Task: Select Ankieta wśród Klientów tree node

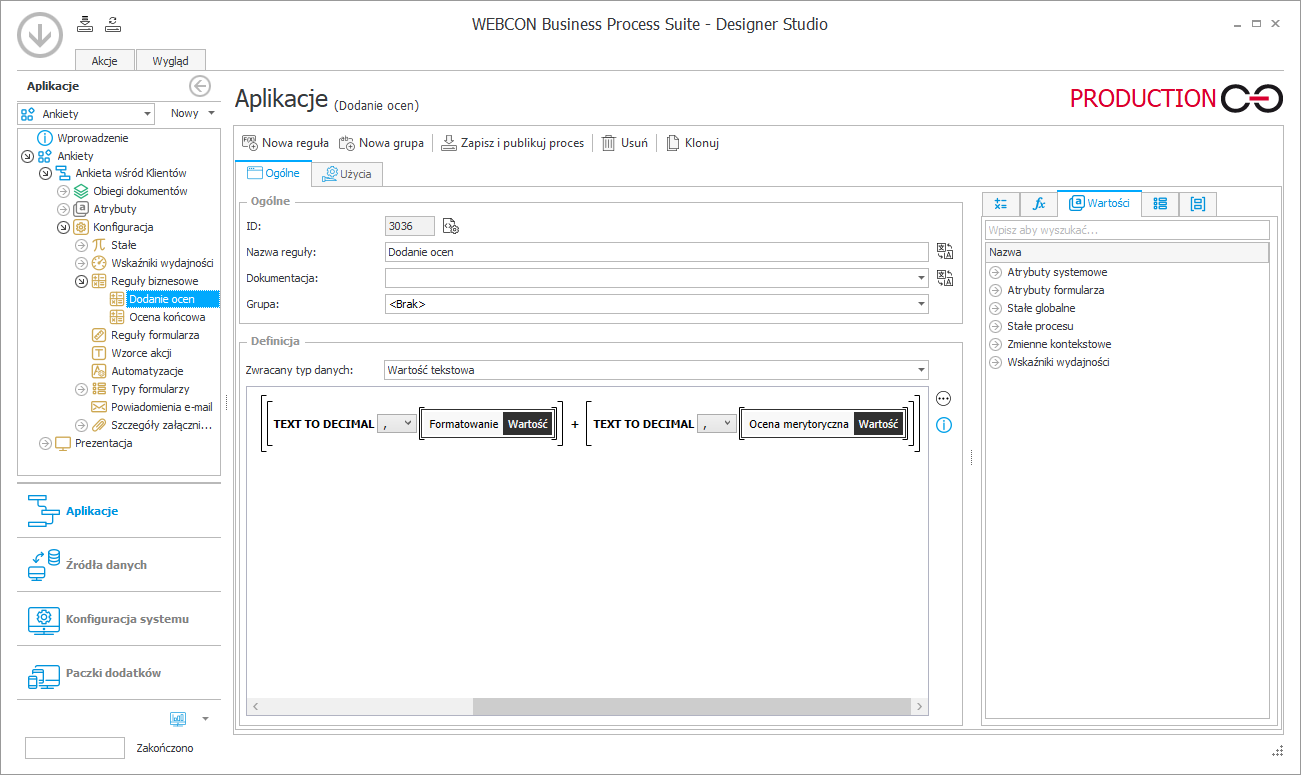Action: 131,173
